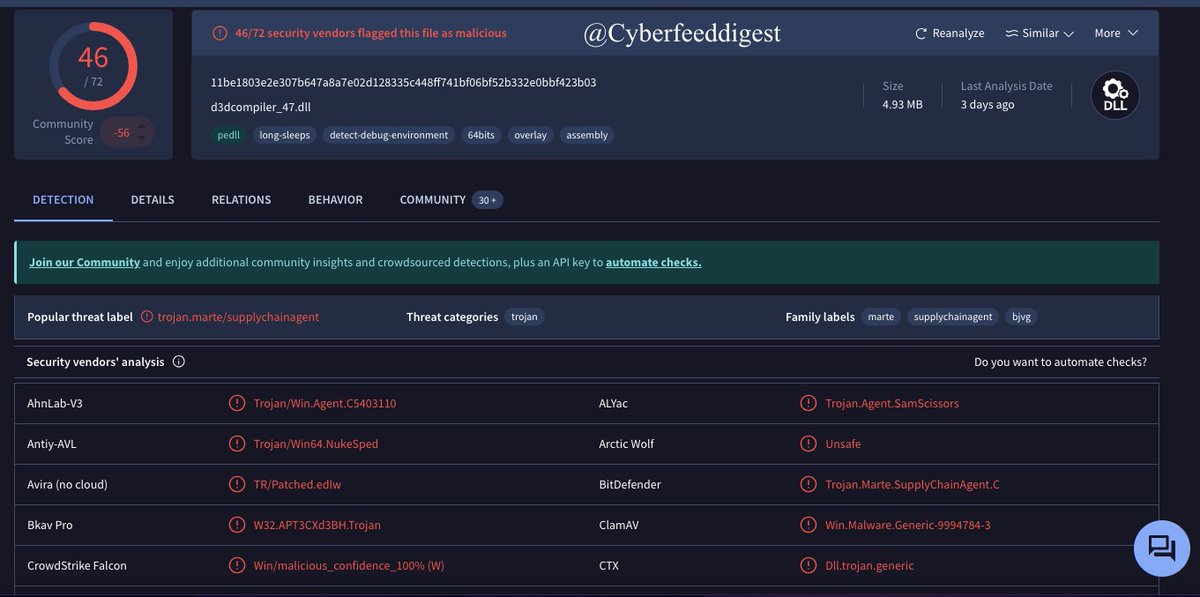Click the info icon beside Security vendors' analysis
The height and width of the screenshot is (597, 1200).
[x=179, y=362]
